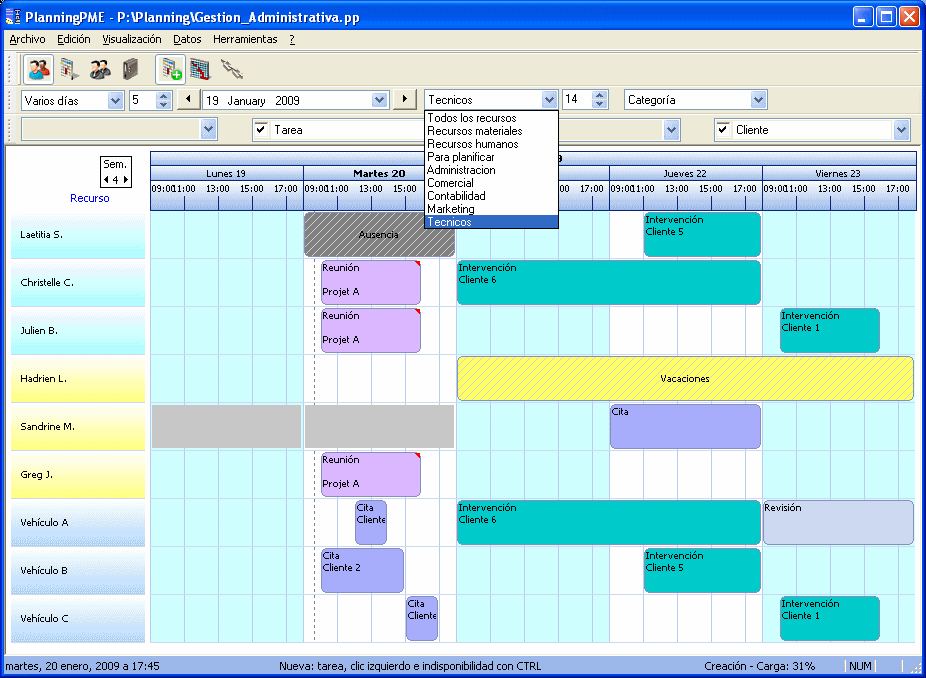Image resolution: width=926 pixels, height=678 pixels.
Task: Select Sandrine's Cita appointment block
Action: [x=685, y=426]
